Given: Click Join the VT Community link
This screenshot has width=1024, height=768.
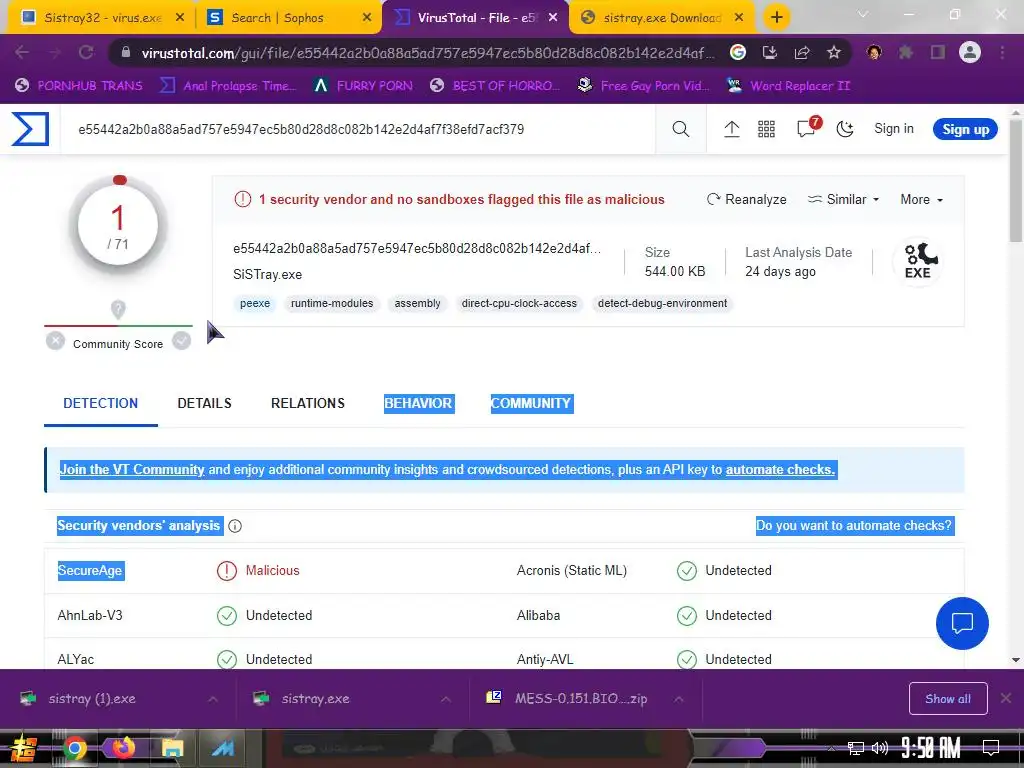Looking at the screenshot, I should pos(132,470).
